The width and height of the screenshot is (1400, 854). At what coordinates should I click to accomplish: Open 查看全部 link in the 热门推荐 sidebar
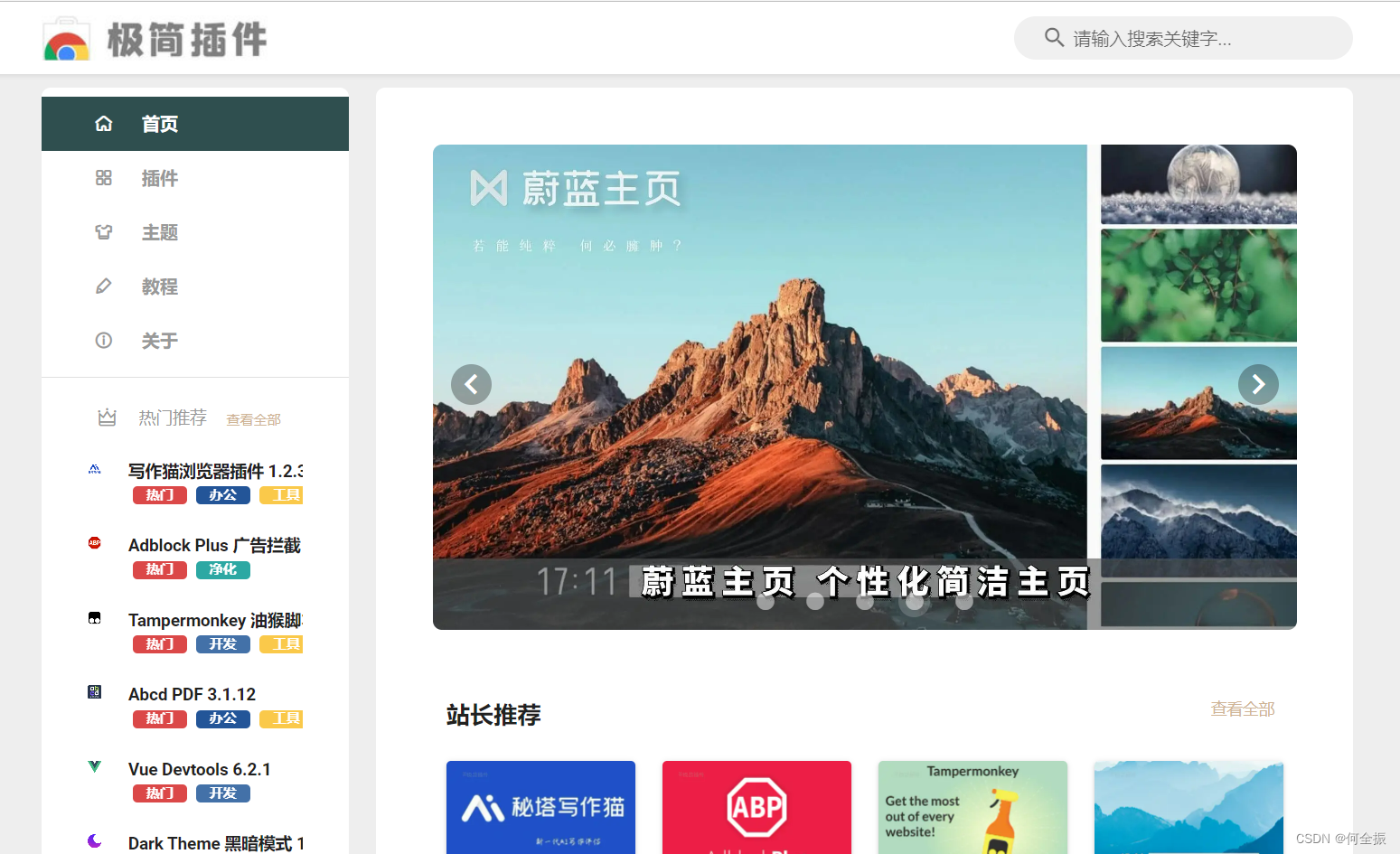(x=253, y=419)
